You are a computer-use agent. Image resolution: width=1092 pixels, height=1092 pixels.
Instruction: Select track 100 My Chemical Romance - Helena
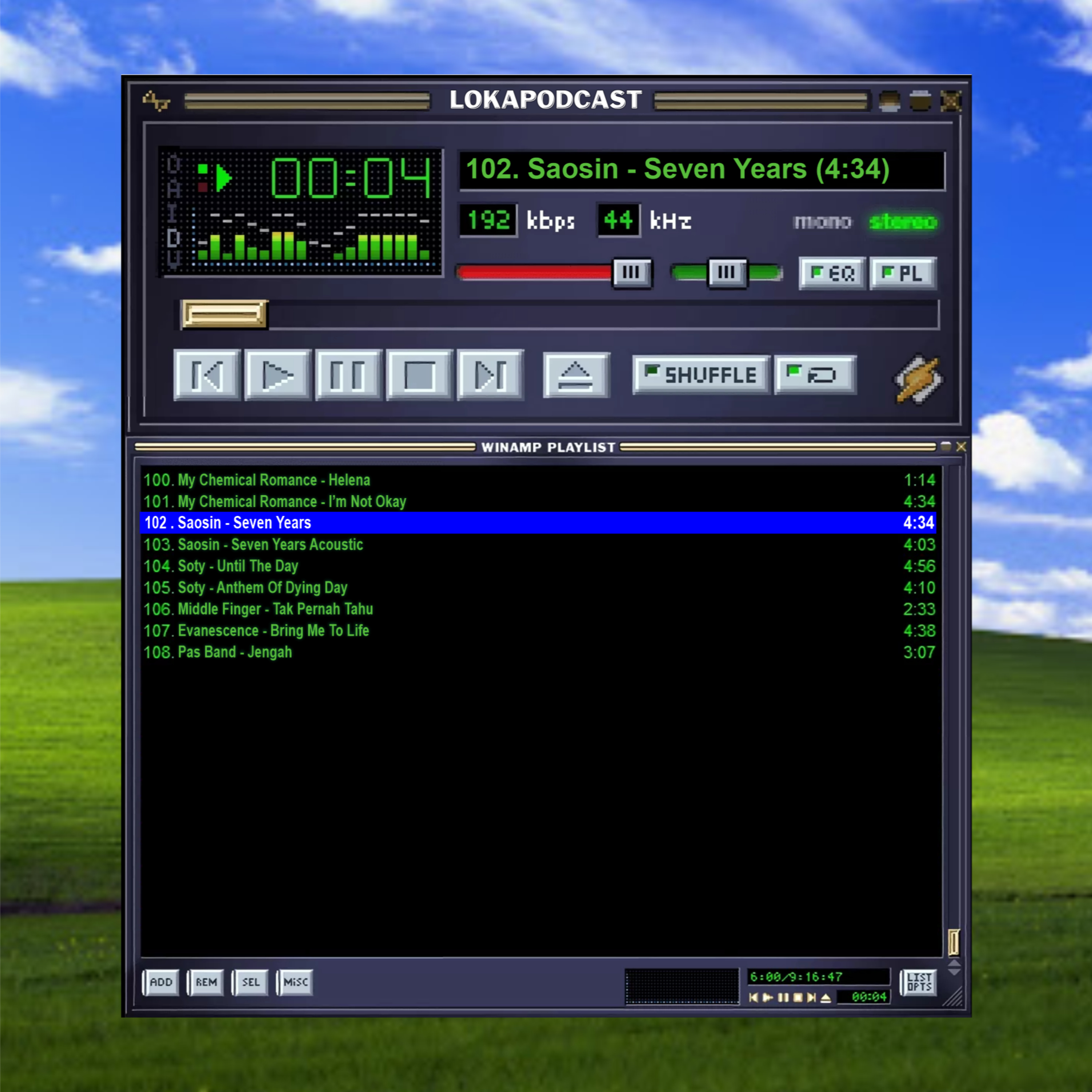pyautogui.click(x=539, y=480)
